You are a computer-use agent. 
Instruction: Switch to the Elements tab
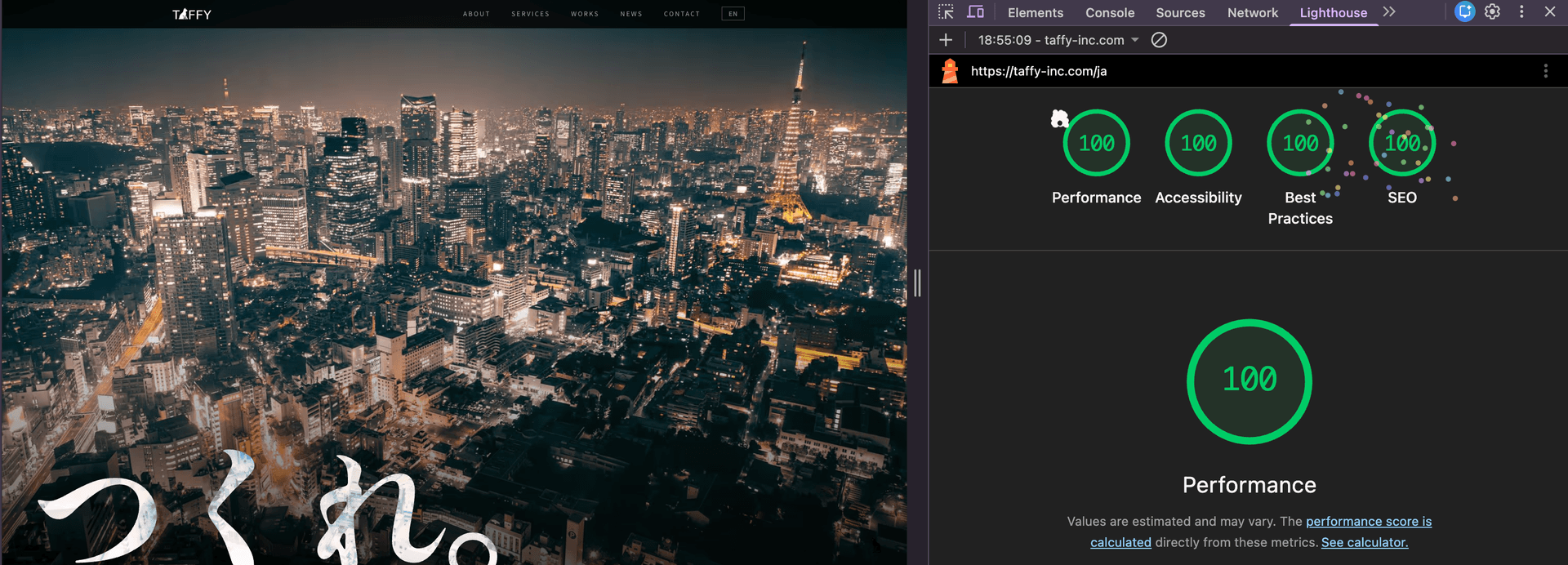click(x=1035, y=13)
